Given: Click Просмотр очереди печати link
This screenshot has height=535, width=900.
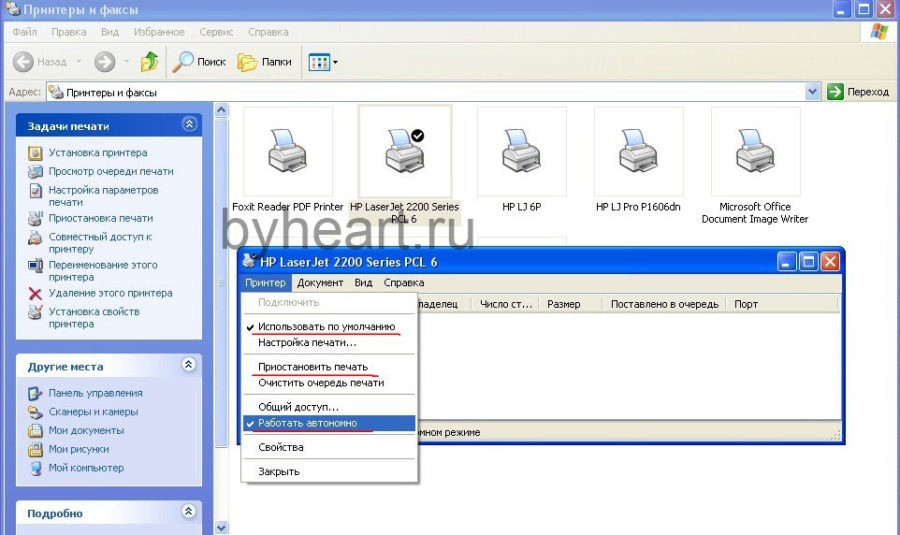Looking at the screenshot, I should point(111,171).
